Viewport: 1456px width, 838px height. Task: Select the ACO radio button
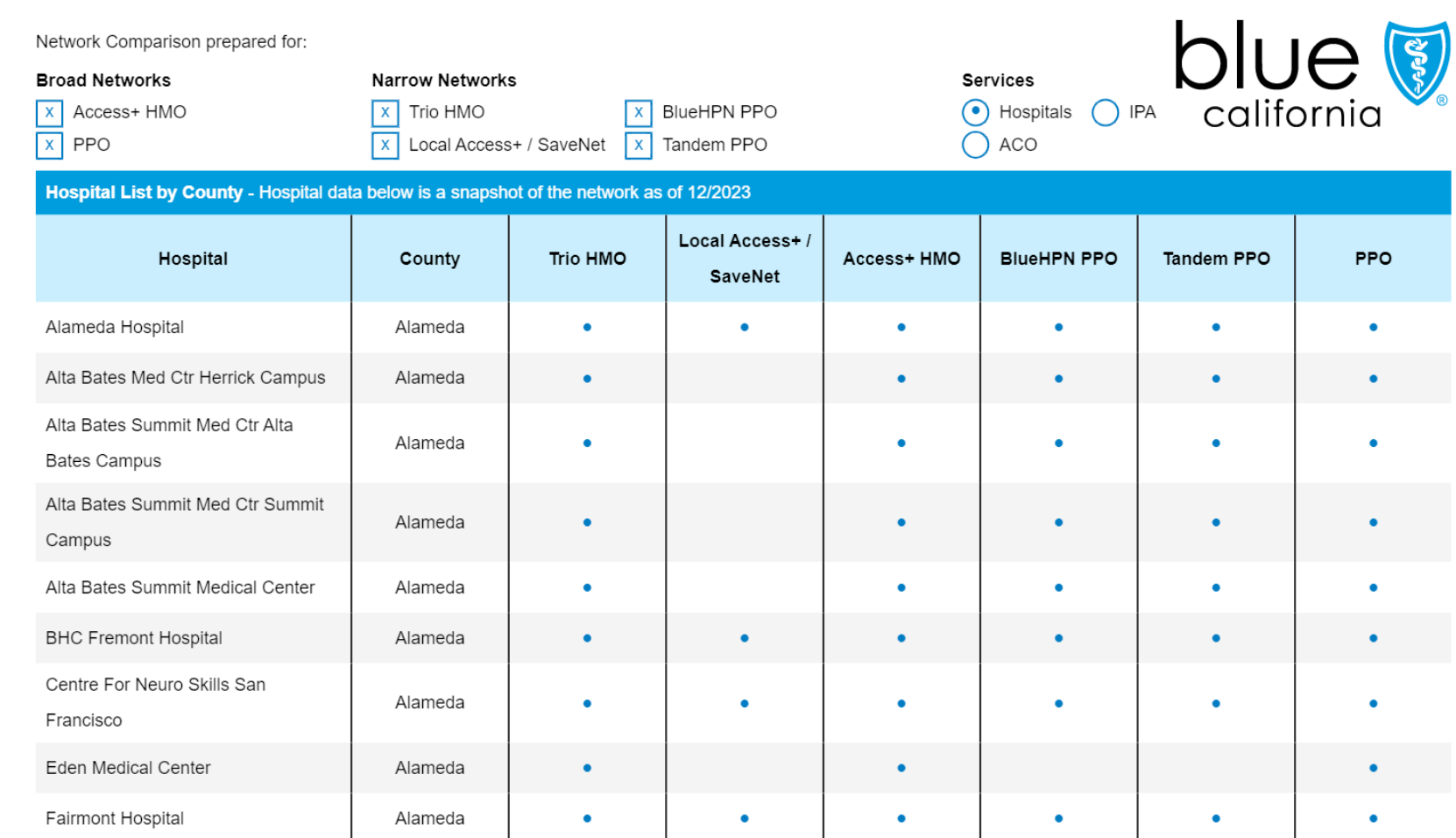click(x=975, y=145)
